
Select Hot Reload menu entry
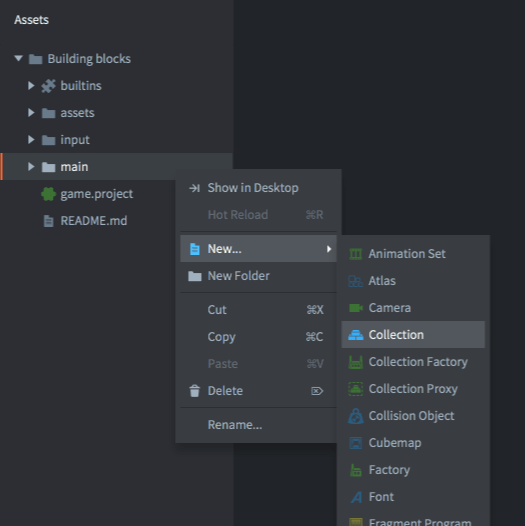point(258,215)
